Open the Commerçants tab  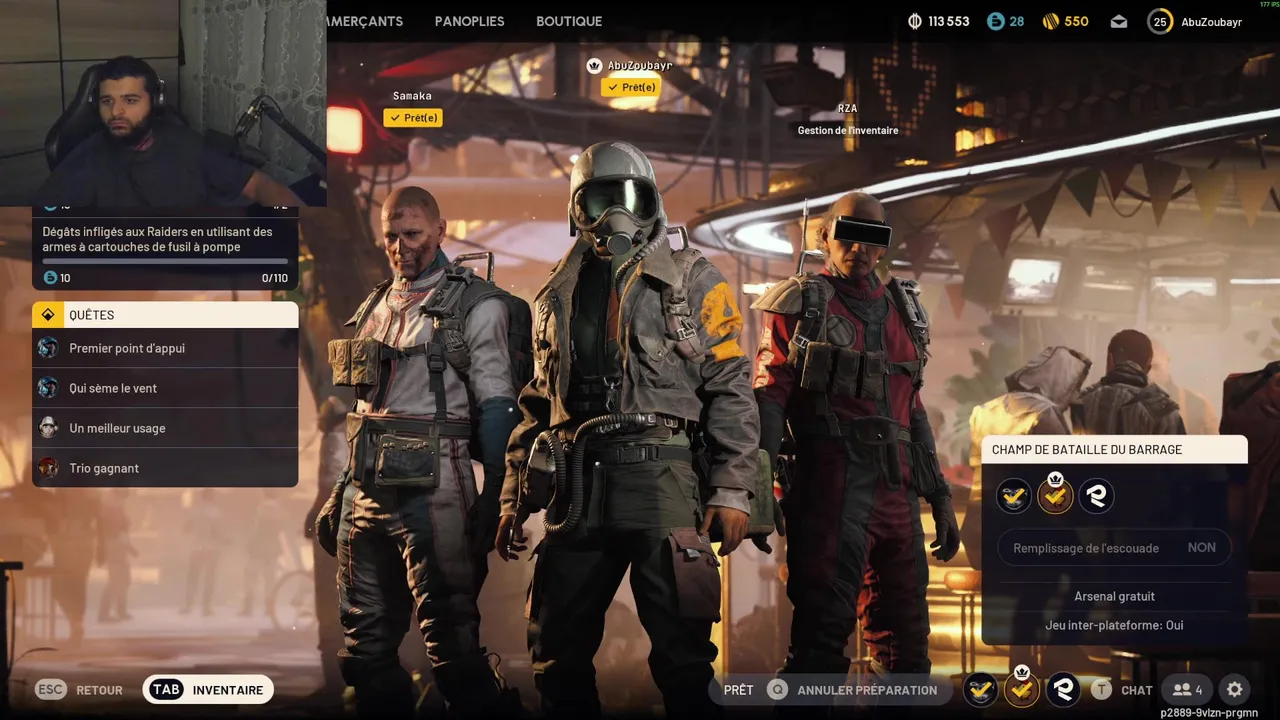click(365, 21)
